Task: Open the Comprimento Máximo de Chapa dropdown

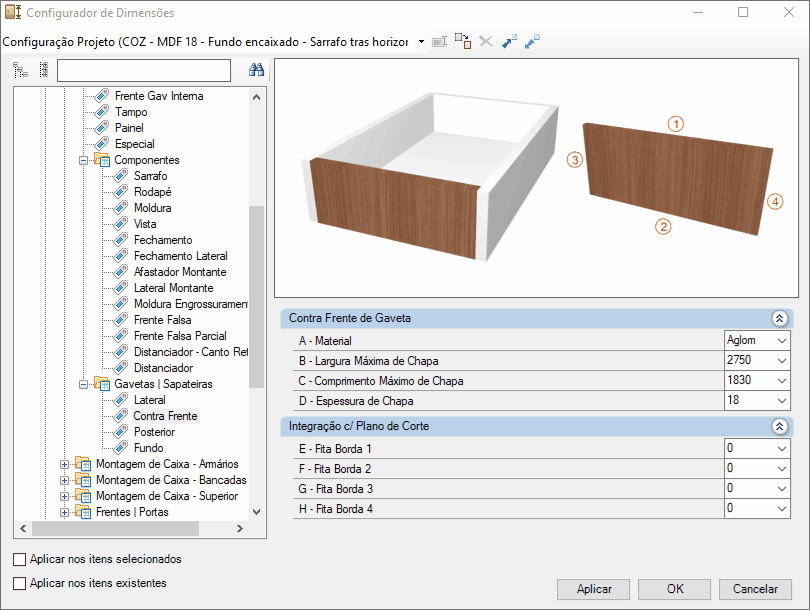Action: 782,381
